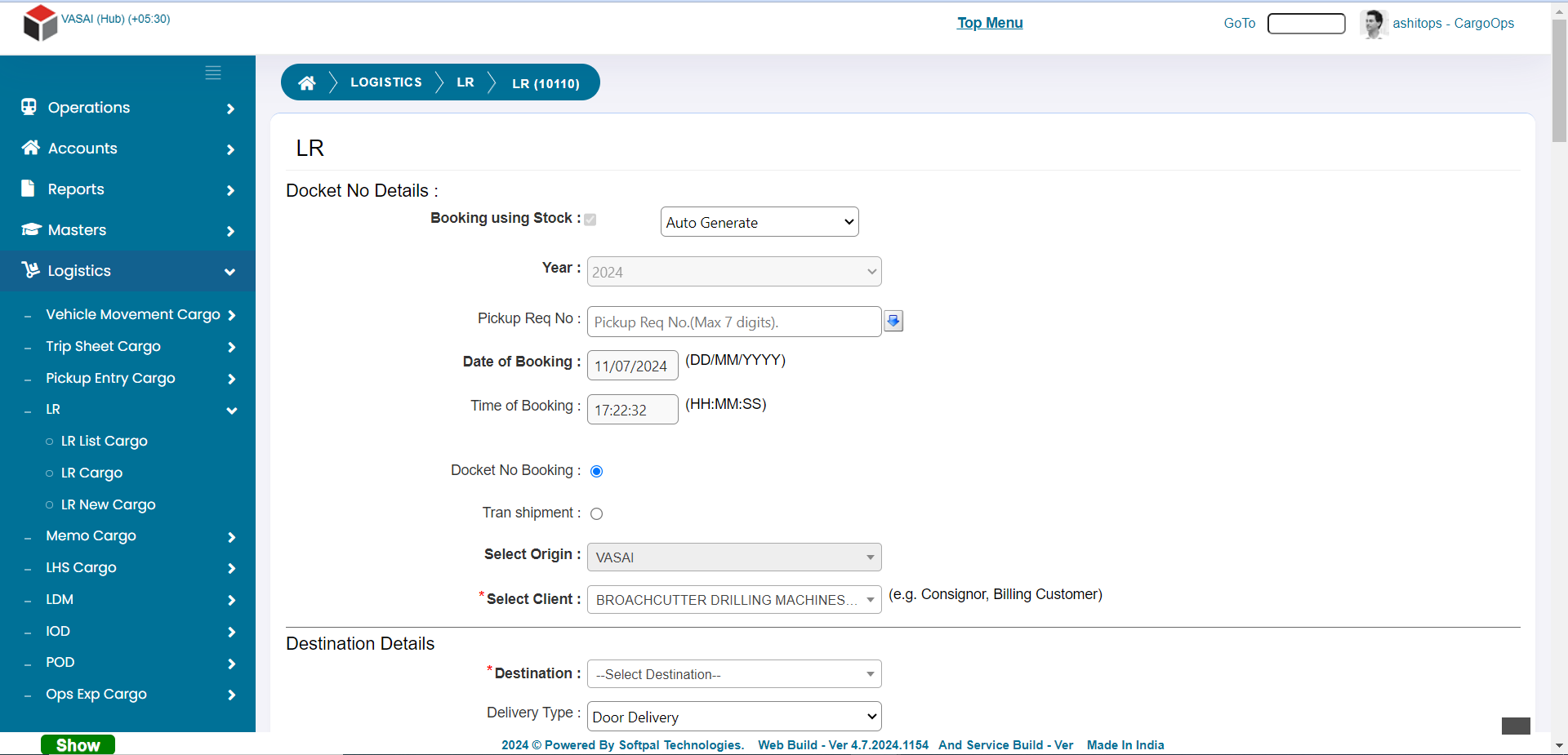Click the GoTo input box

[1306, 24]
